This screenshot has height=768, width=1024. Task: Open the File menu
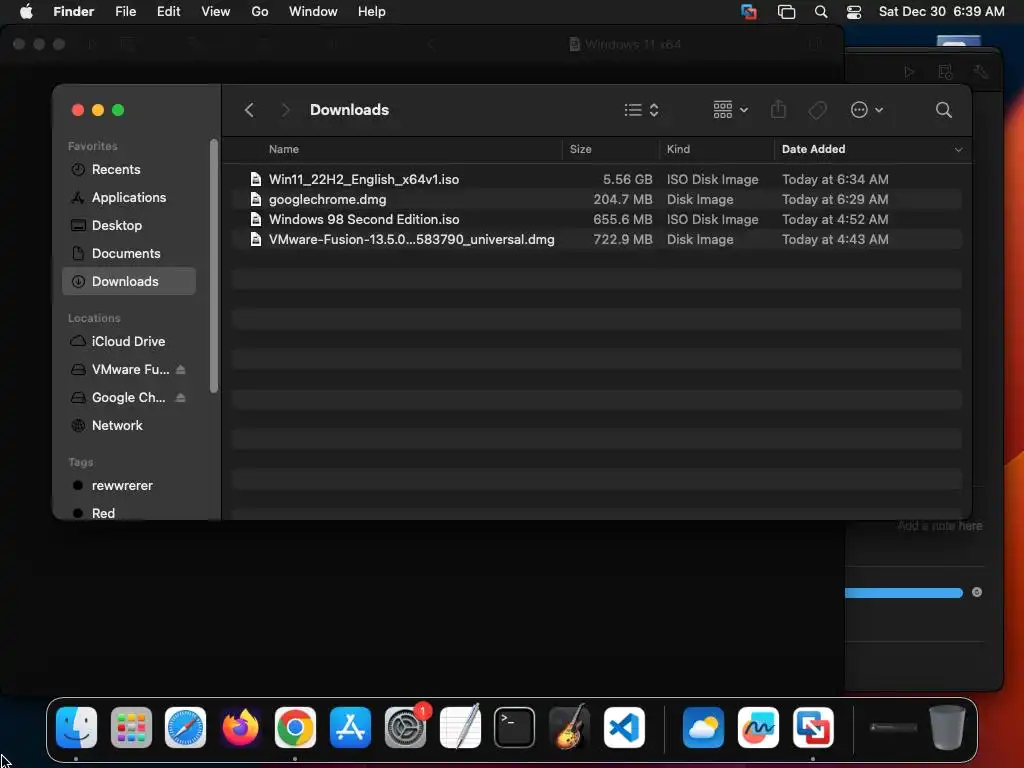tap(125, 12)
